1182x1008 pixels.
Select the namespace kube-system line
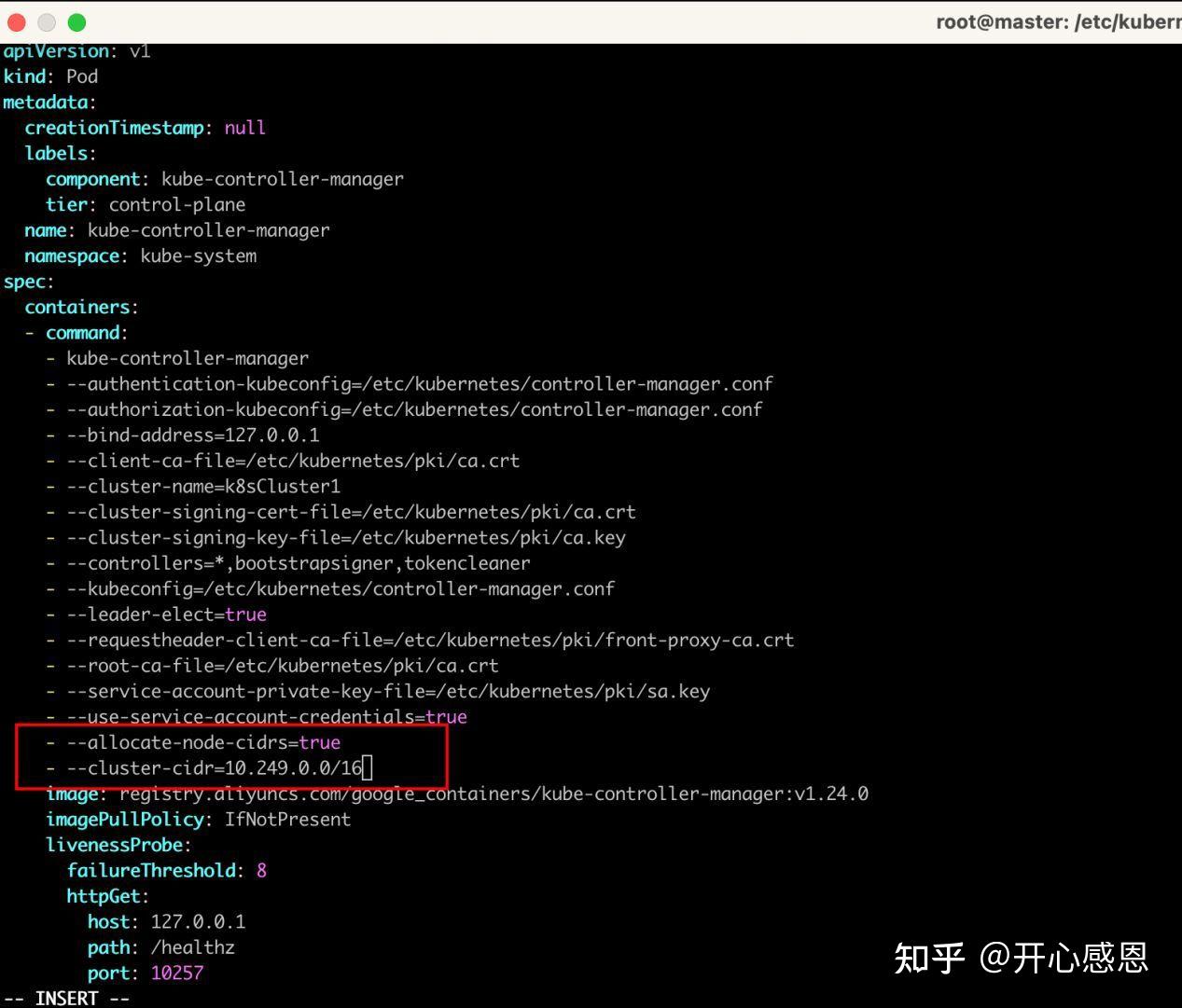(142, 255)
